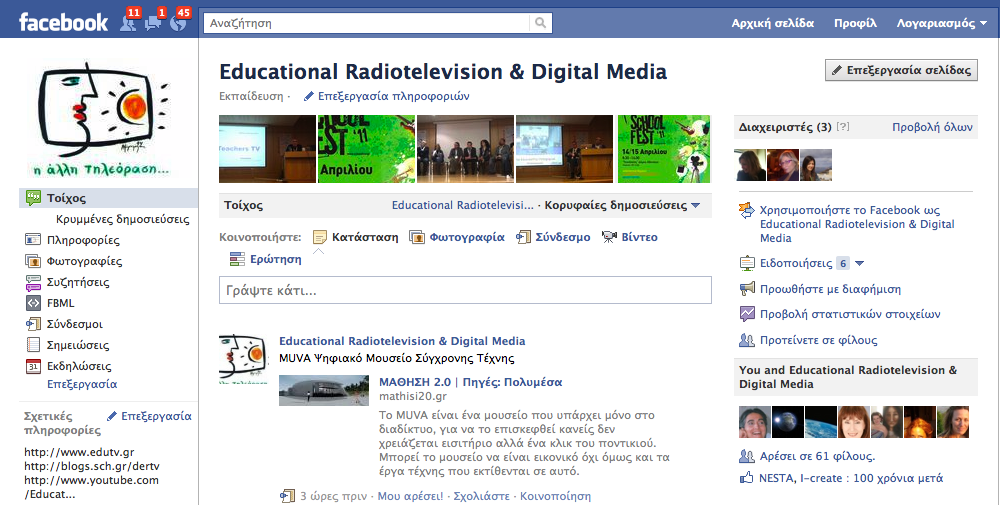Open messages icon in top bar
The width and height of the screenshot is (1000, 505).
[154, 23]
